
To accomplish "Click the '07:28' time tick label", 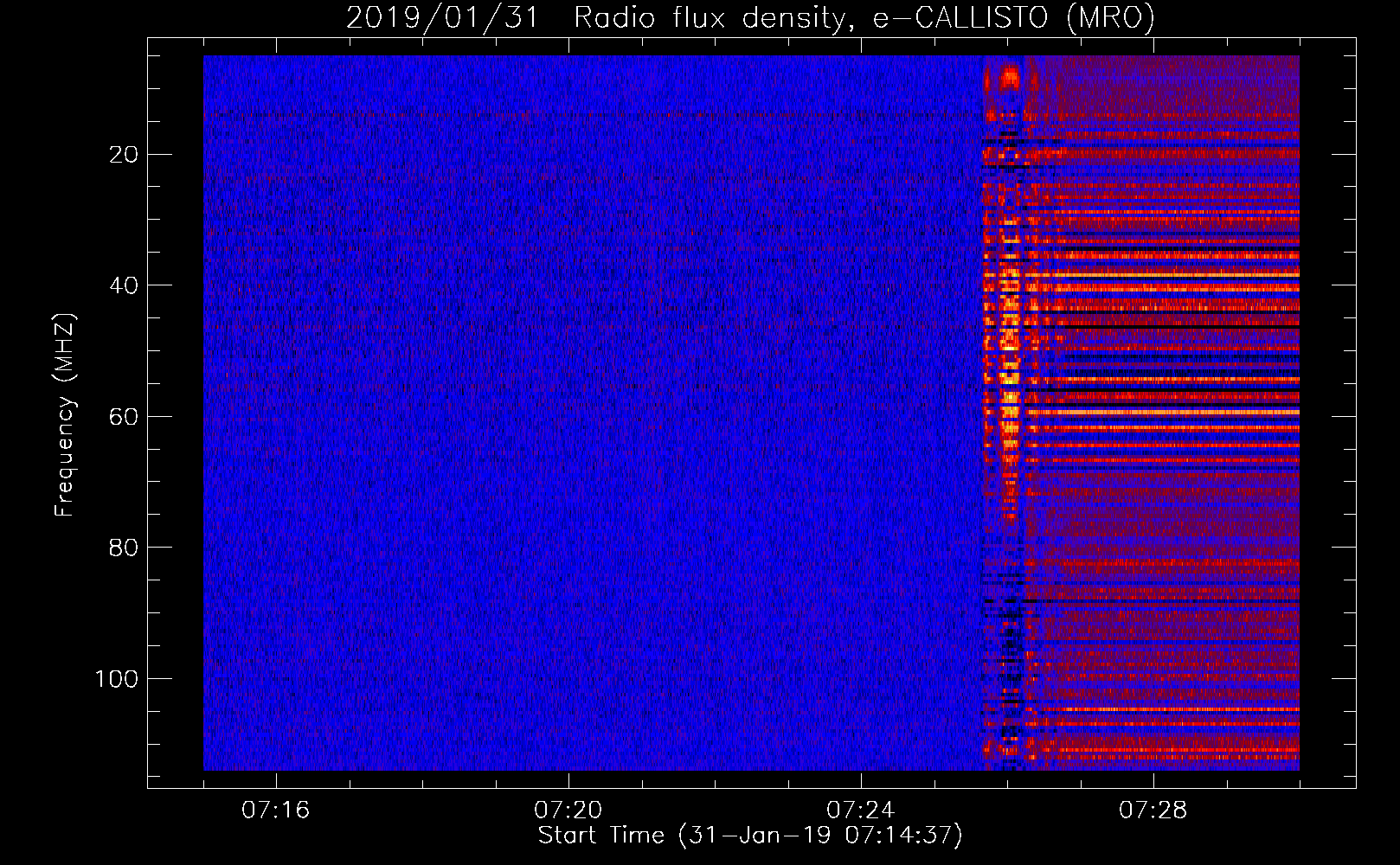I will tap(1153, 811).
